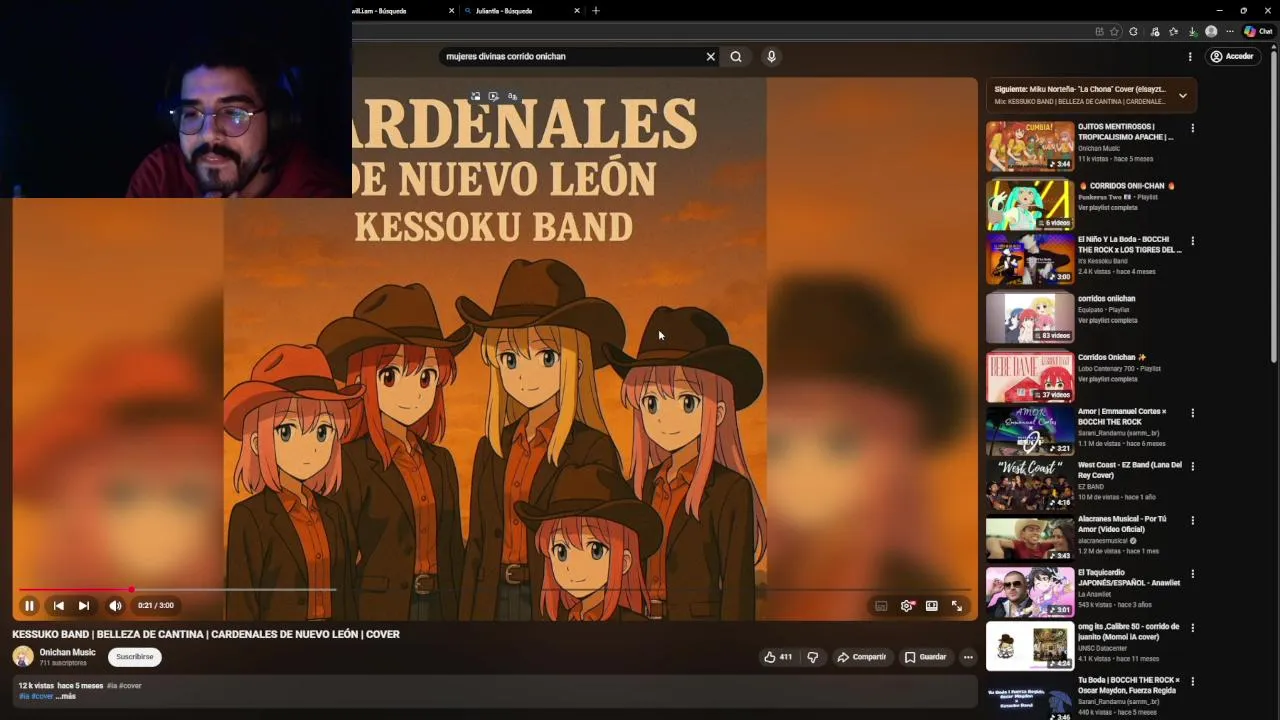Clear the YouTube search box text
1280x720 pixels.
point(711,57)
